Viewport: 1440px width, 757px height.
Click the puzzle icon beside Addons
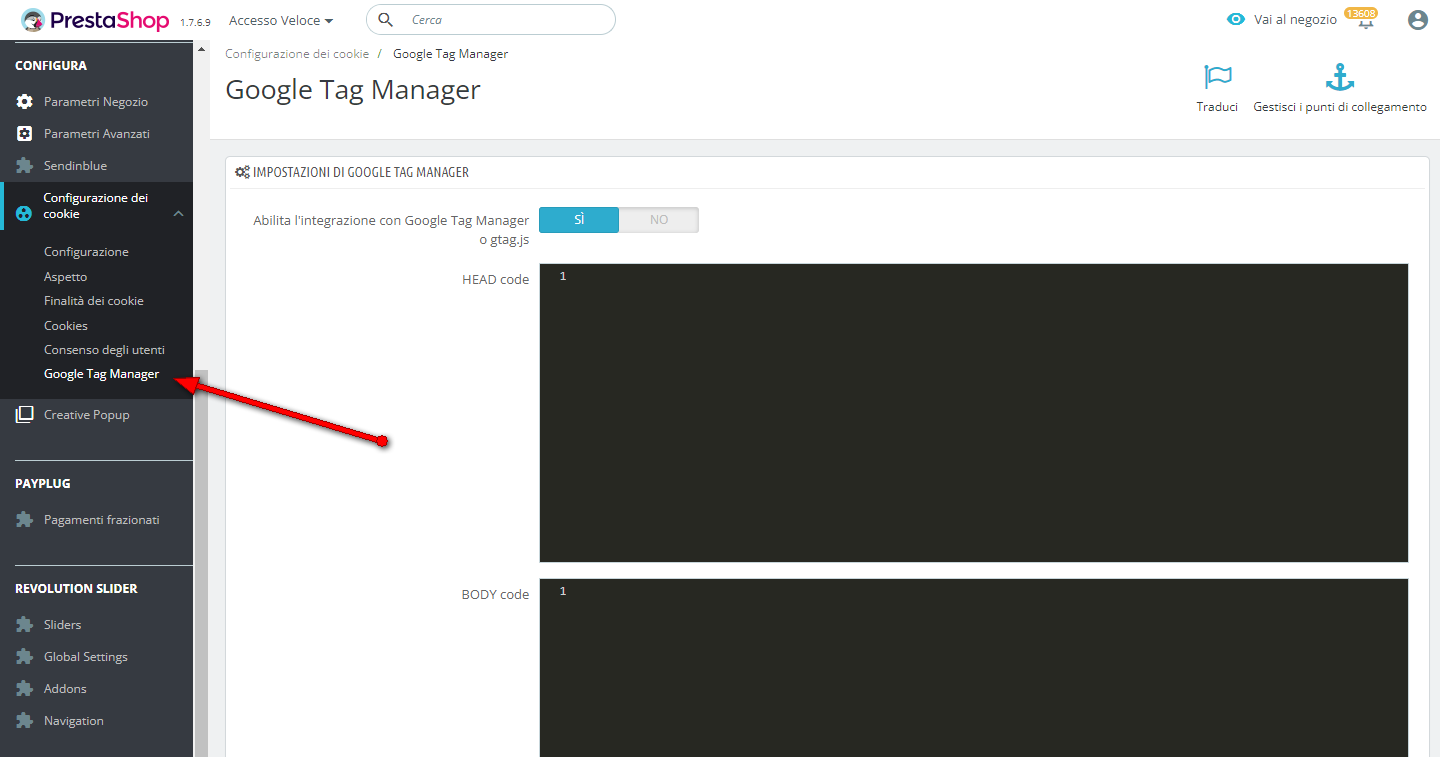(x=25, y=689)
